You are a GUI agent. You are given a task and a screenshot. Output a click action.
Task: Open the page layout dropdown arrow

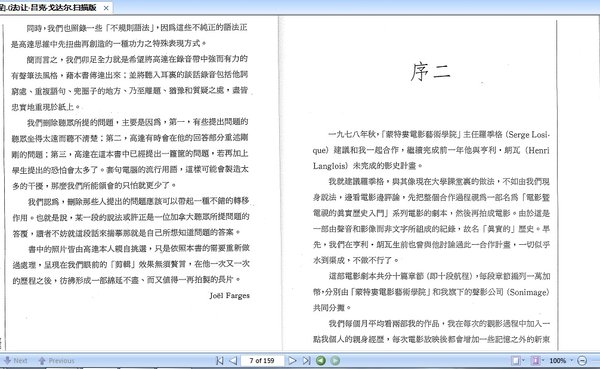click(523, 361)
